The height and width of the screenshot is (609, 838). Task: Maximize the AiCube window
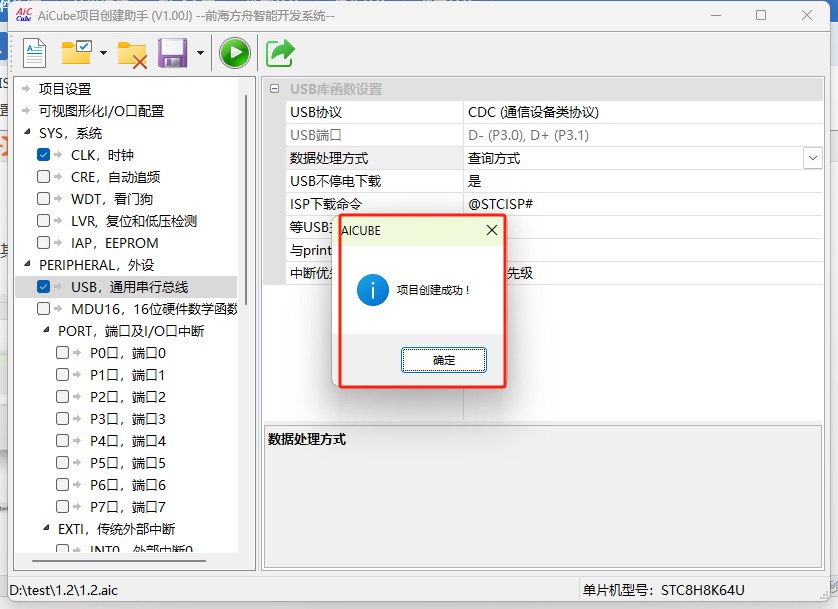click(x=761, y=15)
